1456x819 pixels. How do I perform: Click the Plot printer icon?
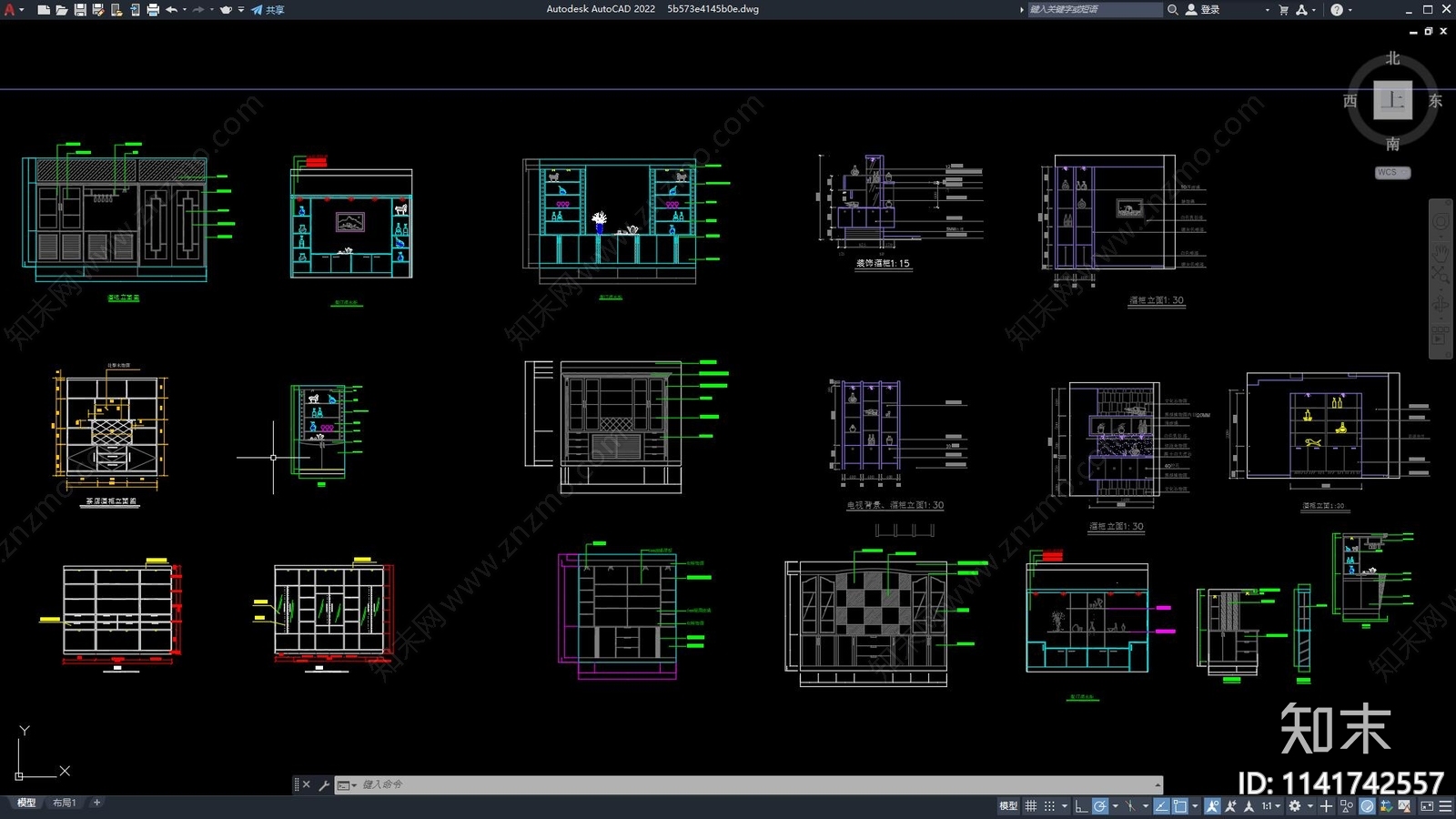pos(153,10)
